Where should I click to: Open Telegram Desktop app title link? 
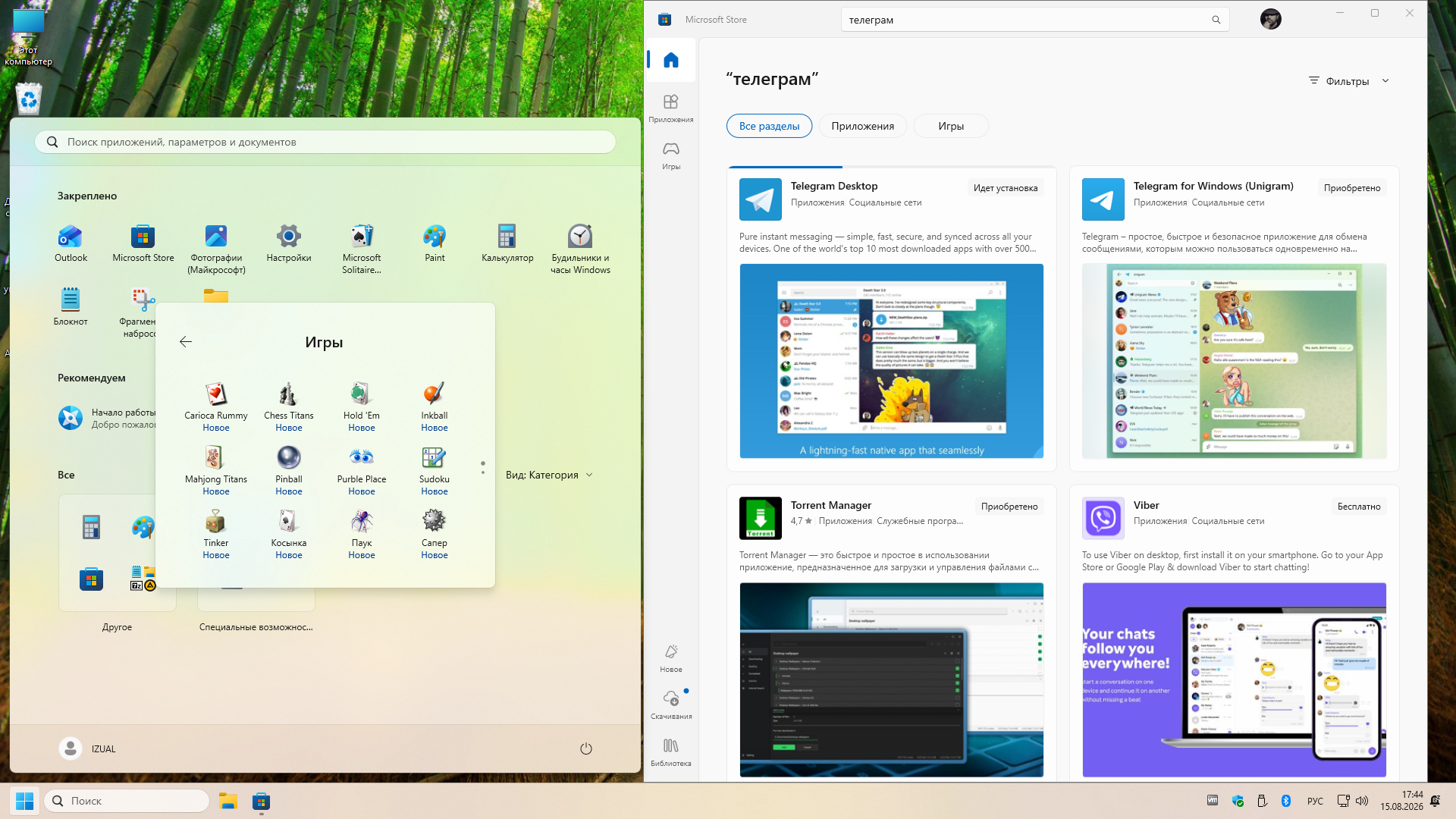[x=834, y=186]
